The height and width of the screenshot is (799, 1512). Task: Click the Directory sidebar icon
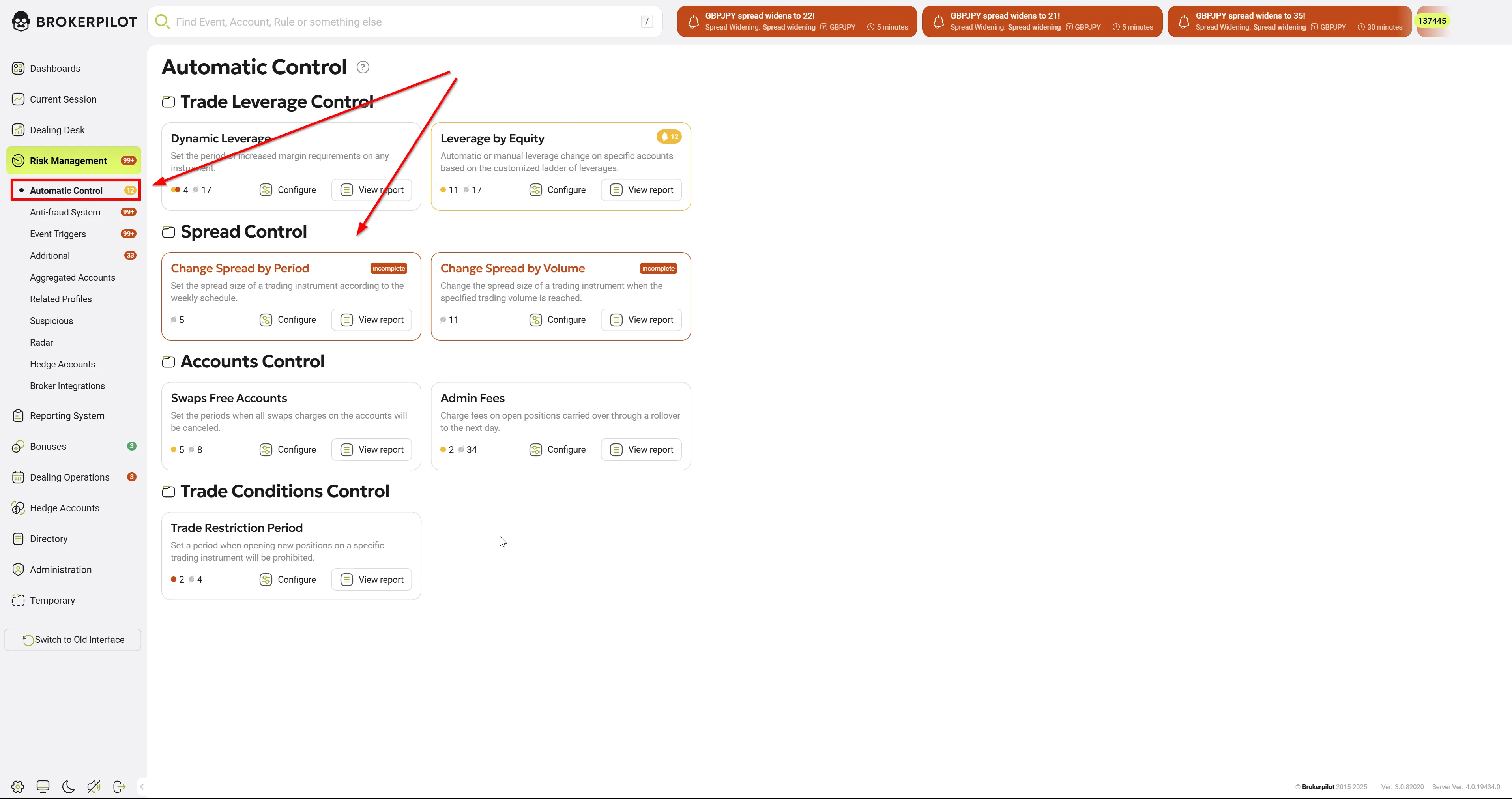tap(18, 539)
